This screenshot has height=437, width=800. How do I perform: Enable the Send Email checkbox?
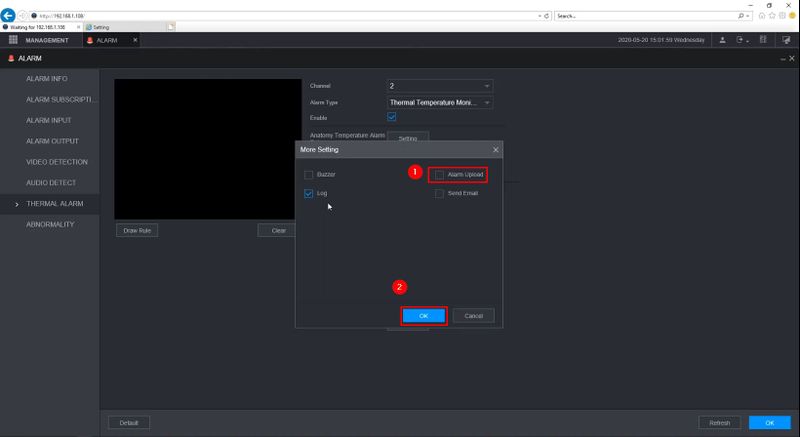[x=440, y=193]
